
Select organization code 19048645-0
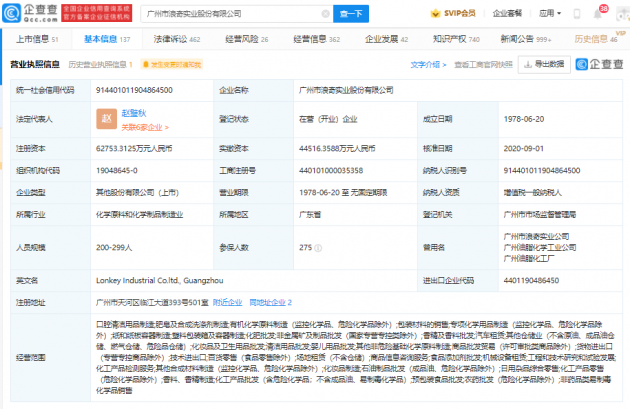(x=117, y=170)
